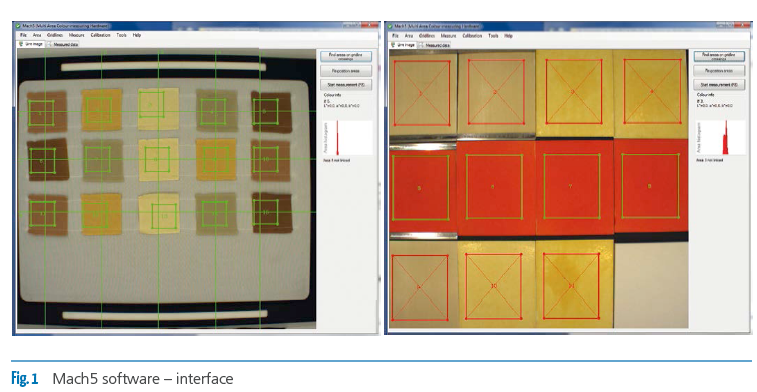Click the Mach5 app icon in left window title bar
757x392 pixels.
(18, 26)
